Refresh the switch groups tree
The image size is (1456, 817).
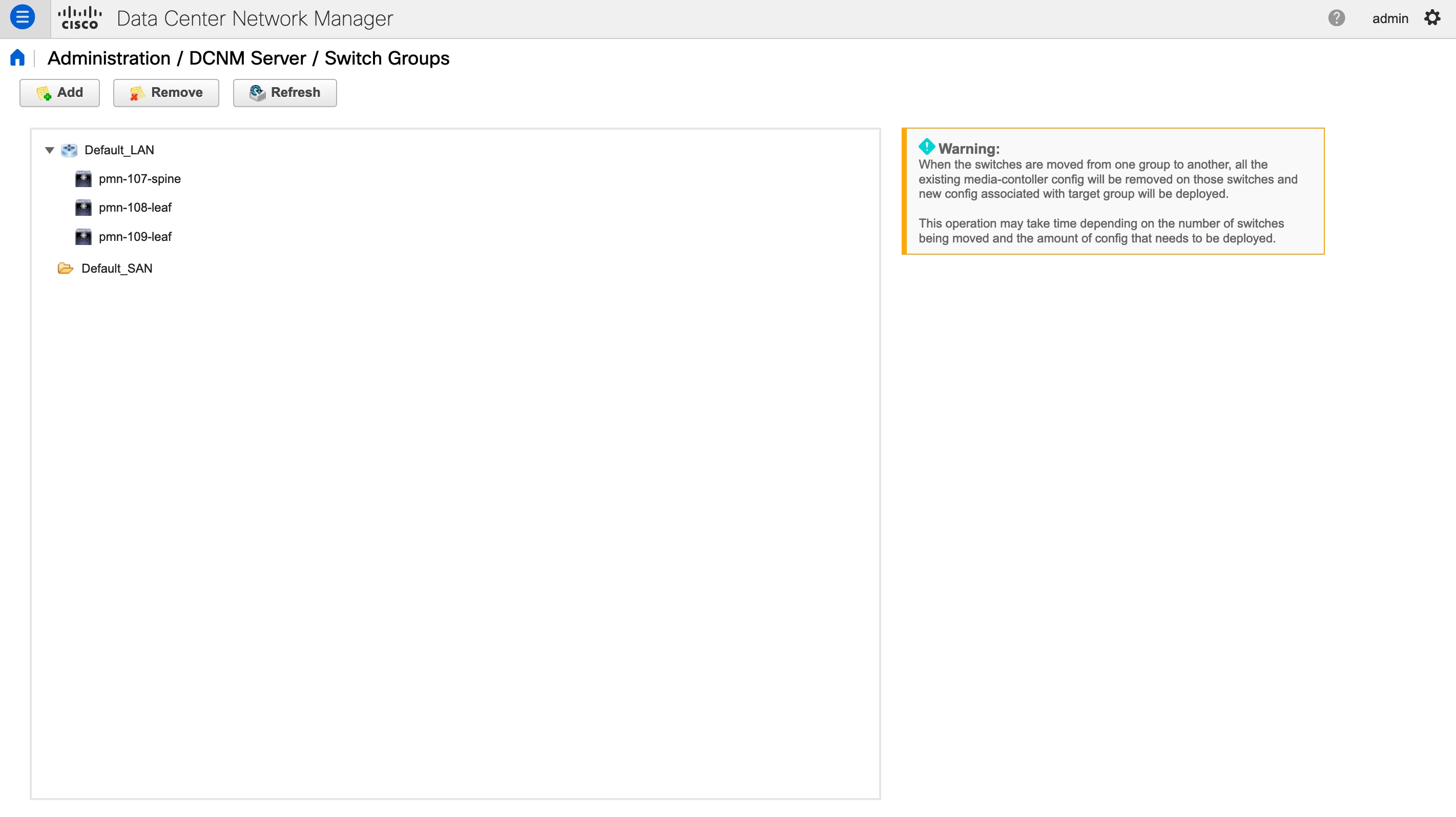285,93
